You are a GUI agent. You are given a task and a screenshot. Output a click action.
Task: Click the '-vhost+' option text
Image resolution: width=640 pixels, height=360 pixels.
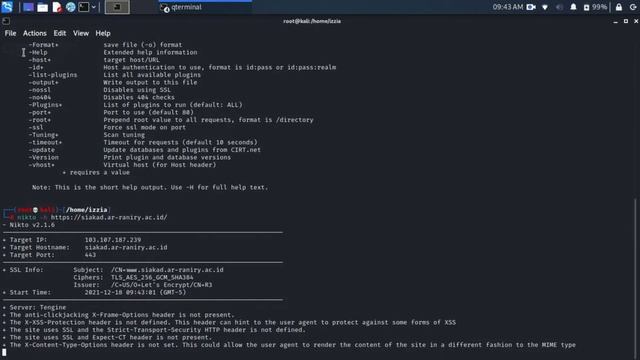41,165
